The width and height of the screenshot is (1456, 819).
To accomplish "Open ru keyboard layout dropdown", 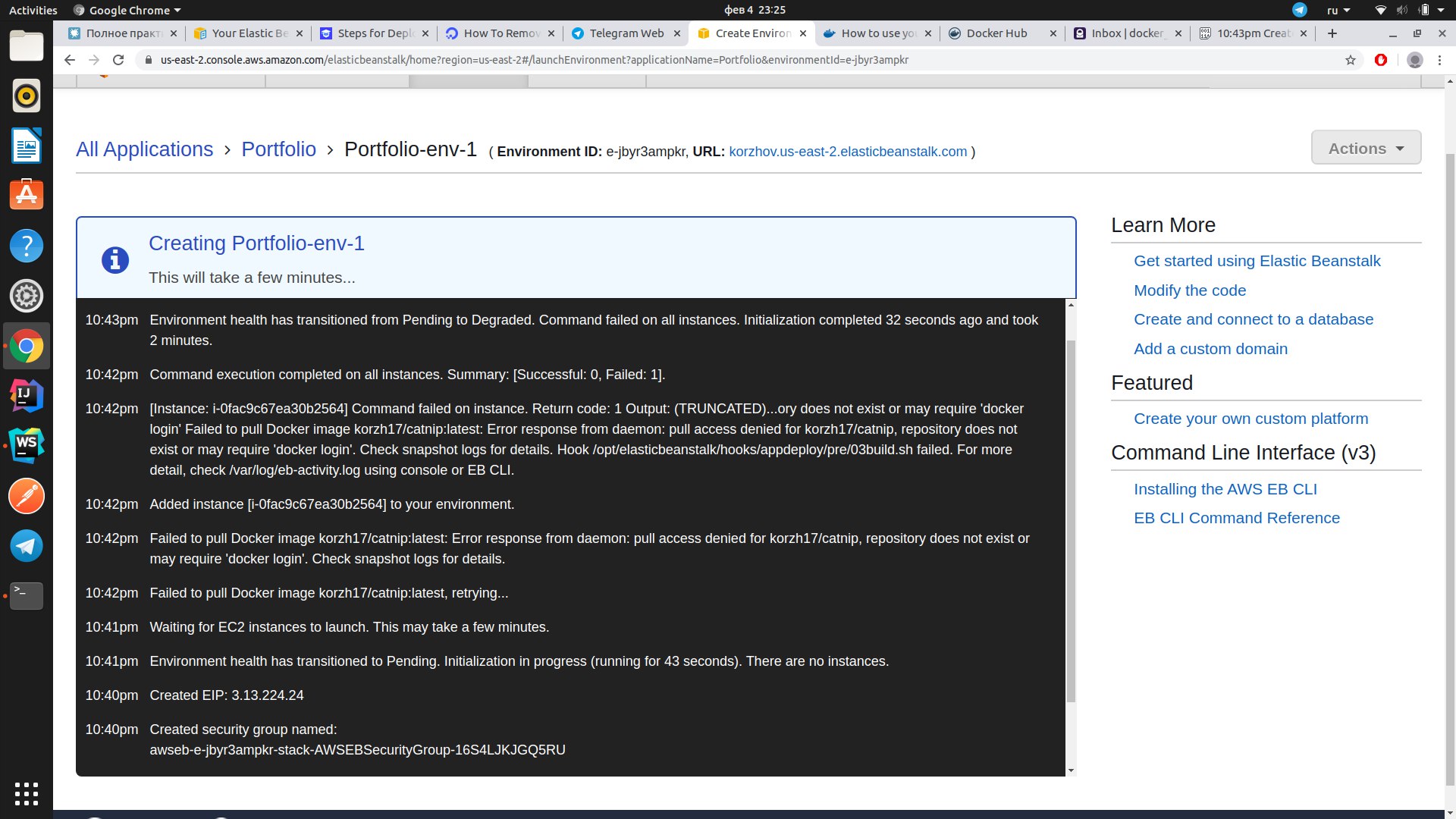I will pyautogui.click(x=1338, y=10).
